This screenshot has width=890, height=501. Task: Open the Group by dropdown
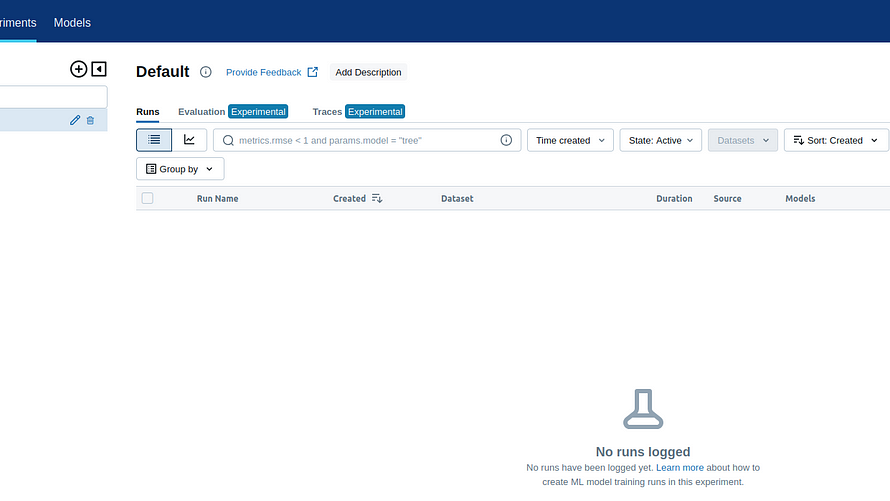(x=180, y=169)
